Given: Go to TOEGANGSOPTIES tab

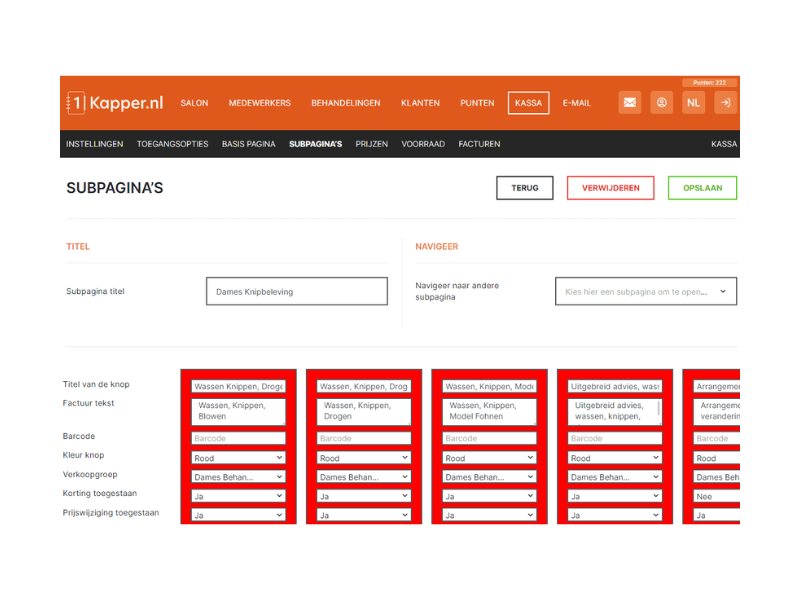Looking at the screenshot, I should (172, 144).
